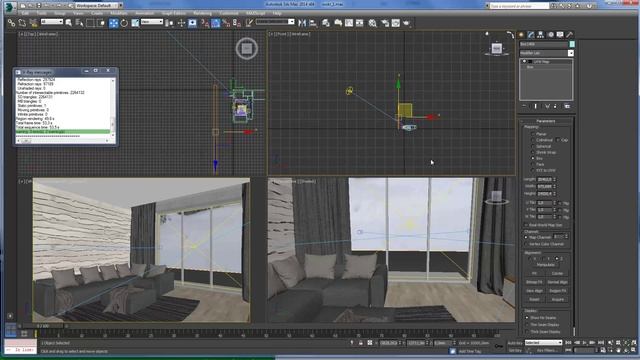Select the Select and Link tool

click(x=11, y=23)
